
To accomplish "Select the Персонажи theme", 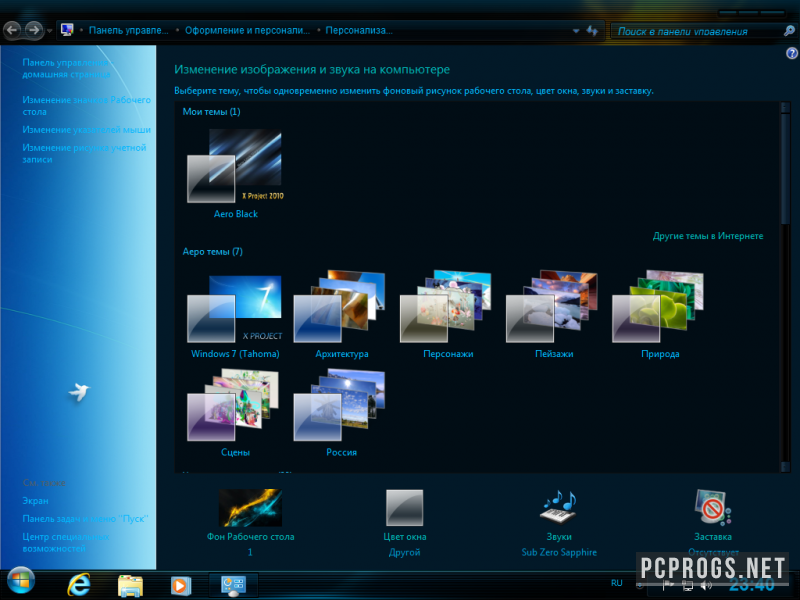I will [x=447, y=315].
